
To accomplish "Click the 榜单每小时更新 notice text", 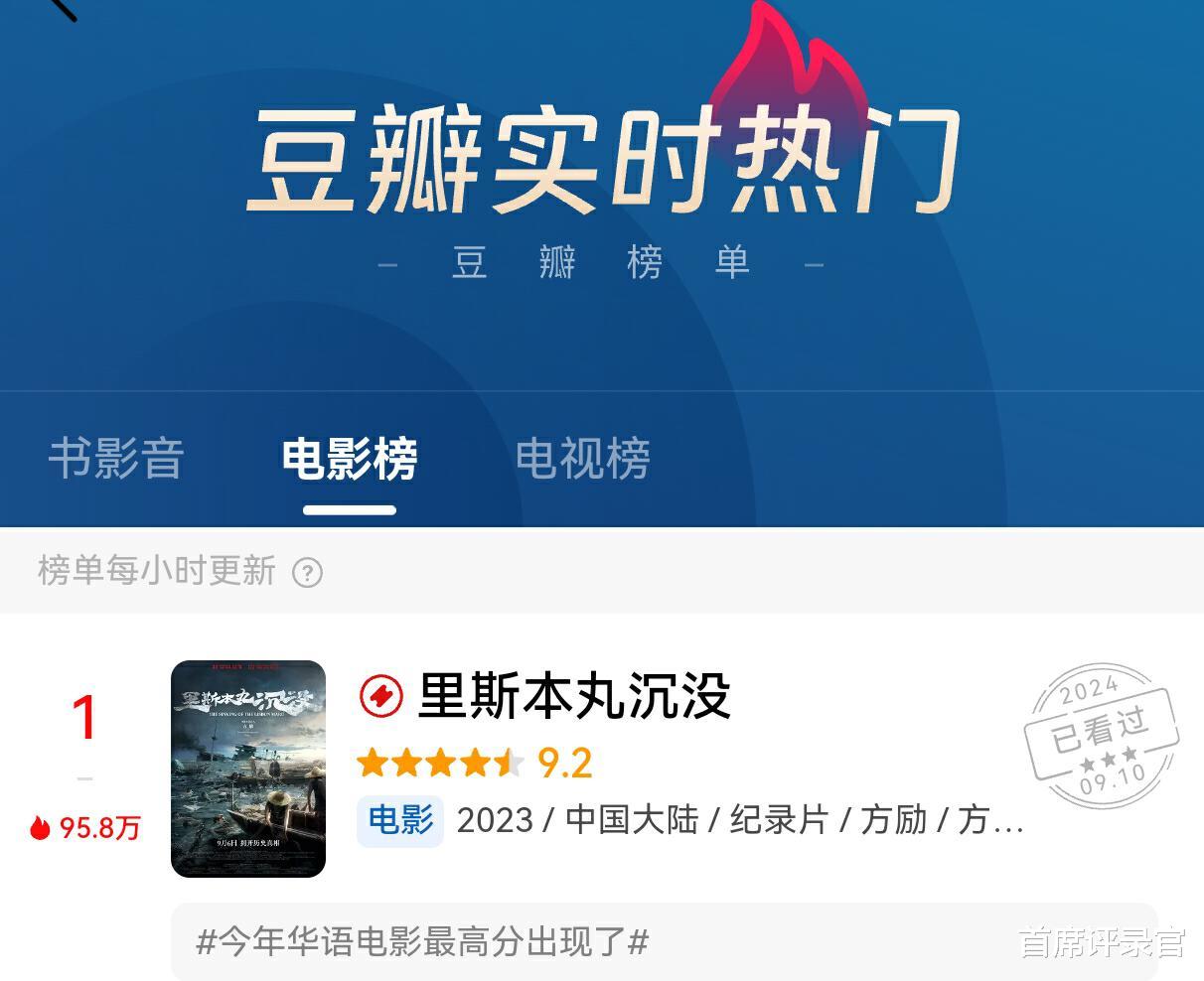I will [x=156, y=571].
